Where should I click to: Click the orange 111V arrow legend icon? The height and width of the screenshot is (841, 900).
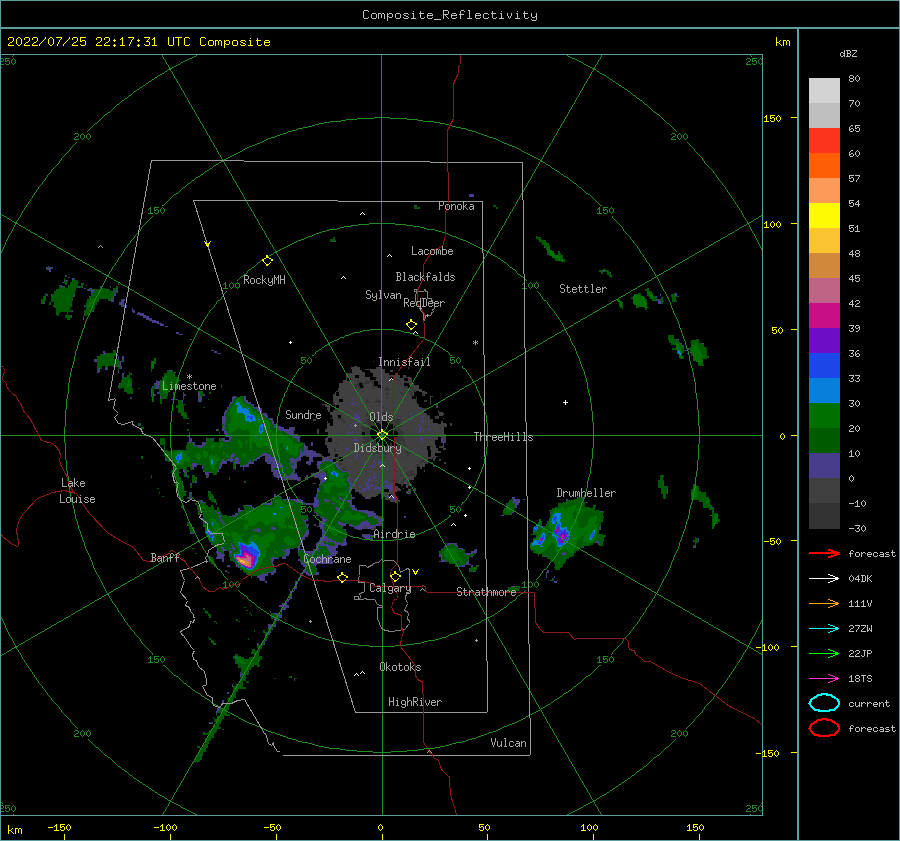[x=824, y=603]
